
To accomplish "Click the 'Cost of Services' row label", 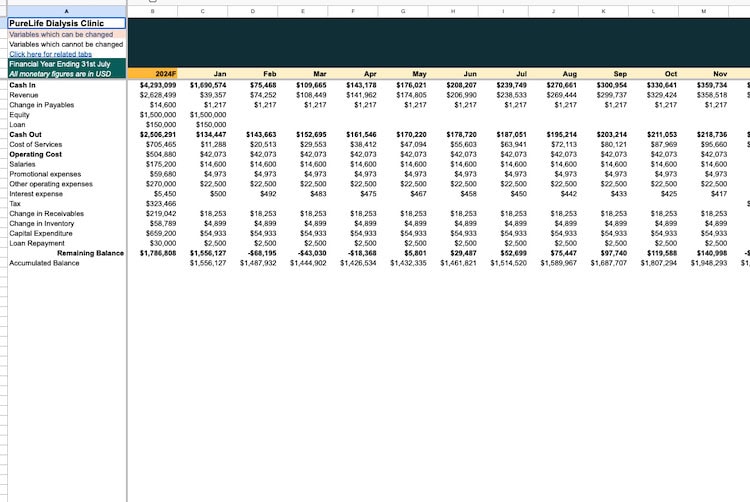I will [x=36, y=144].
